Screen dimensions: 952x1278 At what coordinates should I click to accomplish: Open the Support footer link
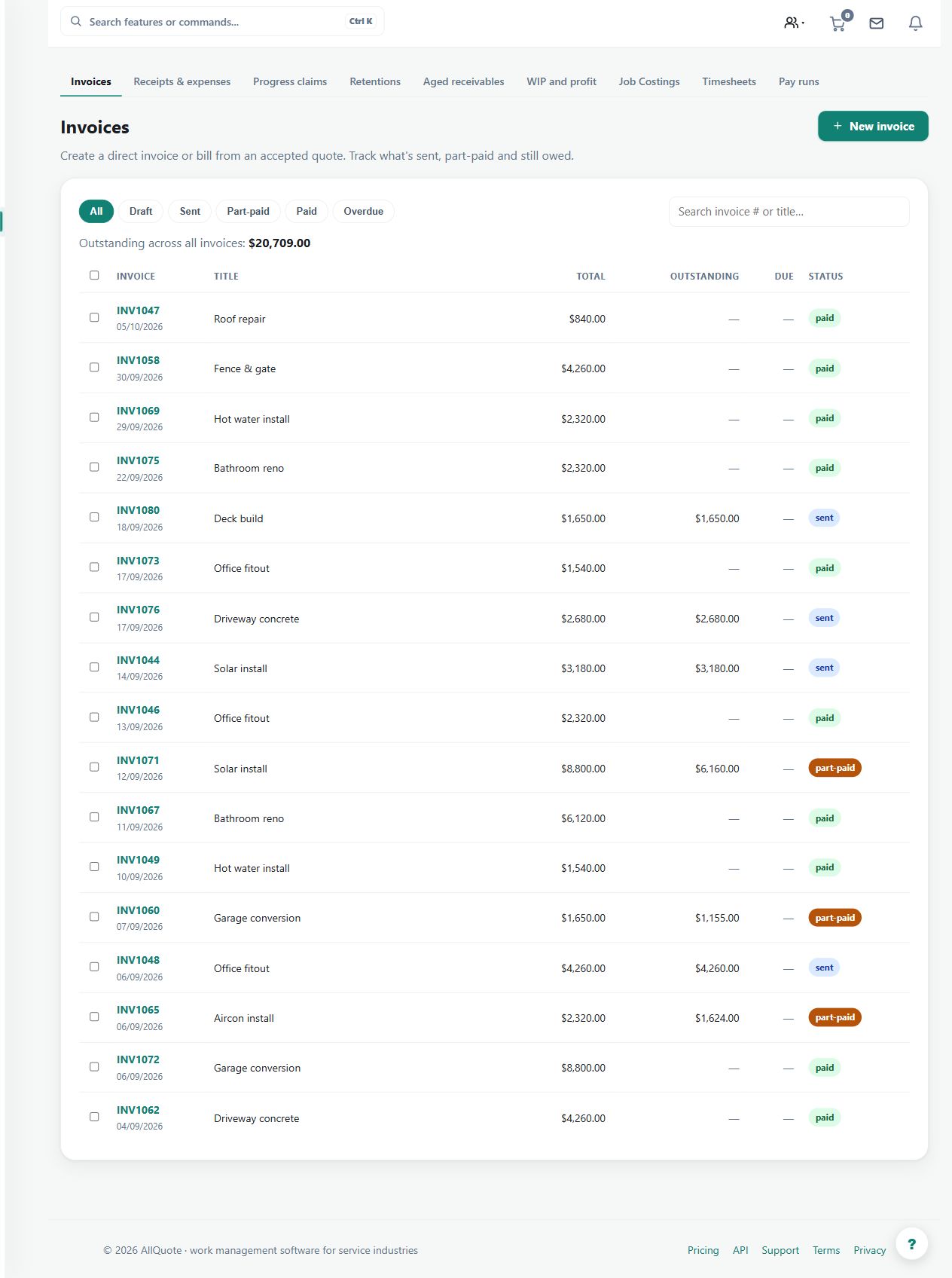(780, 1250)
